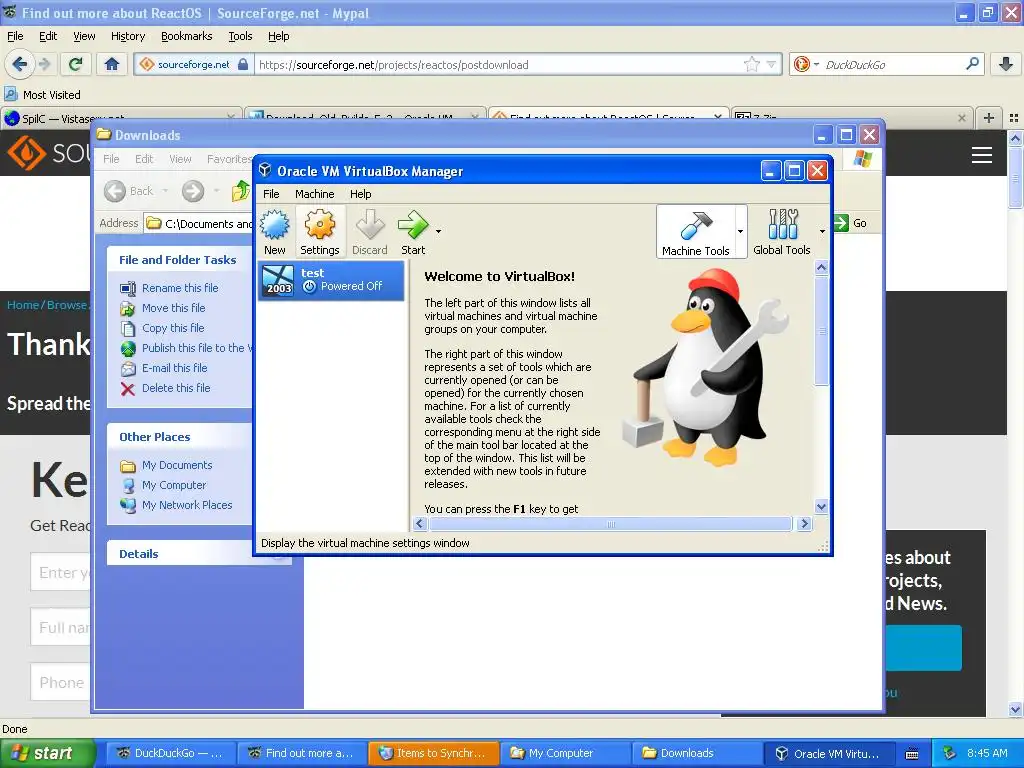Click list all tabs icon
The image size is (1024, 768).
(1014, 118)
